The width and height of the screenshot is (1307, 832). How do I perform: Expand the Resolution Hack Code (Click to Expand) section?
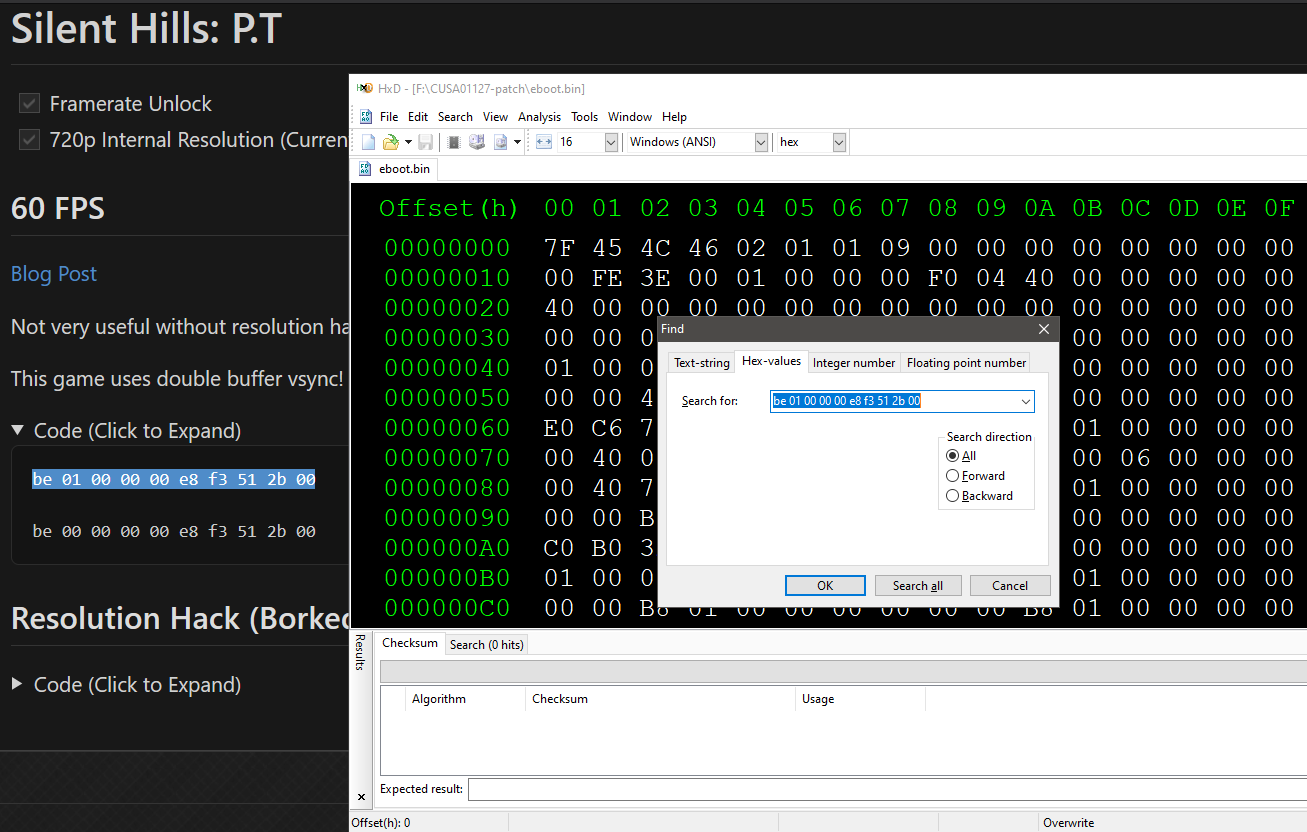[126, 685]
